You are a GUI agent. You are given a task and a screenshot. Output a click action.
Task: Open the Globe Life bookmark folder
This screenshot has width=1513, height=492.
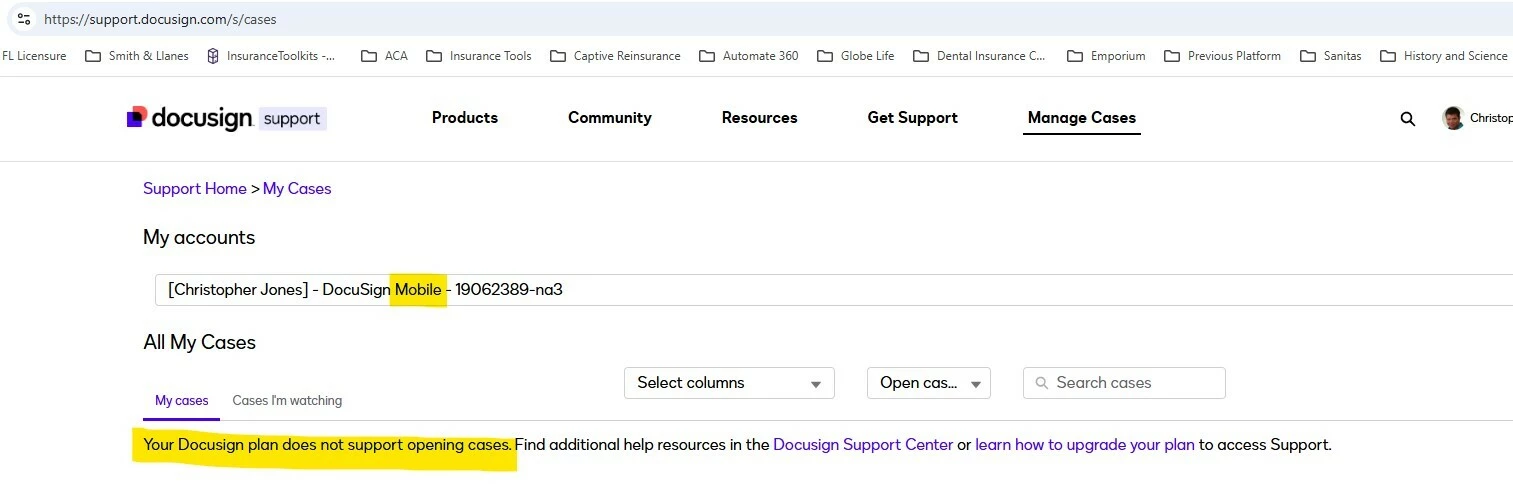pyautogui.click(x=856, y=56)
